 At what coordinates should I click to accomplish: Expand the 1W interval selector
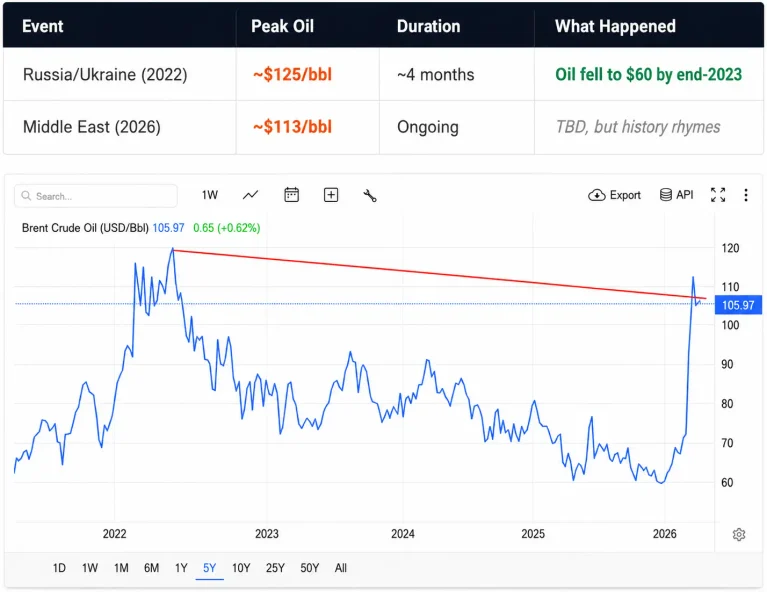[x=210, y=195]
